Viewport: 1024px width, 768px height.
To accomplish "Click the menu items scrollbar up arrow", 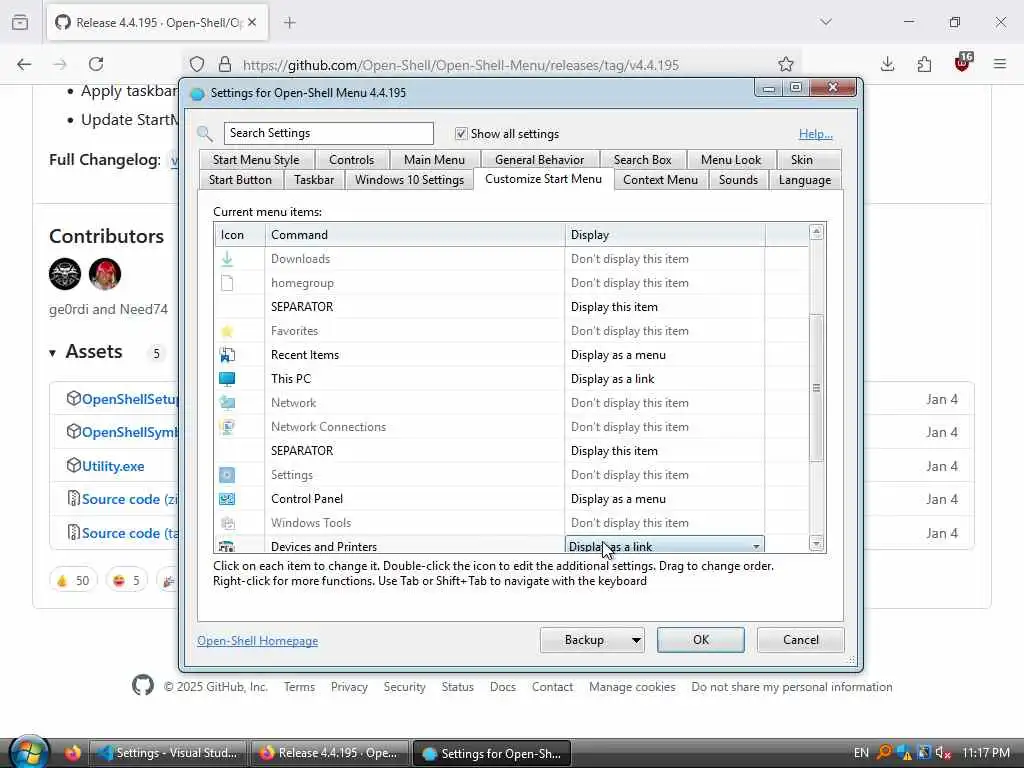I will (816, 232).
